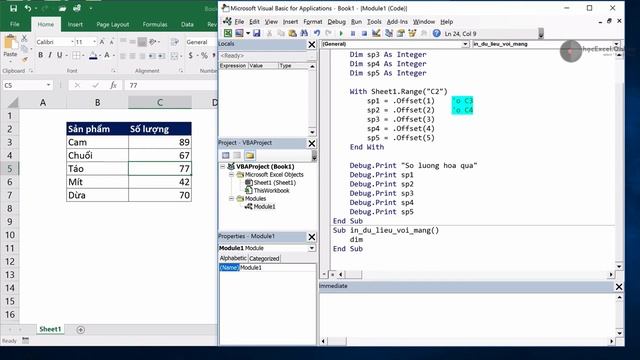Image resolution: width=640 pixels, height=360 pixels.
Task: Open VBA Tools menu
Action: coord(374,22)
